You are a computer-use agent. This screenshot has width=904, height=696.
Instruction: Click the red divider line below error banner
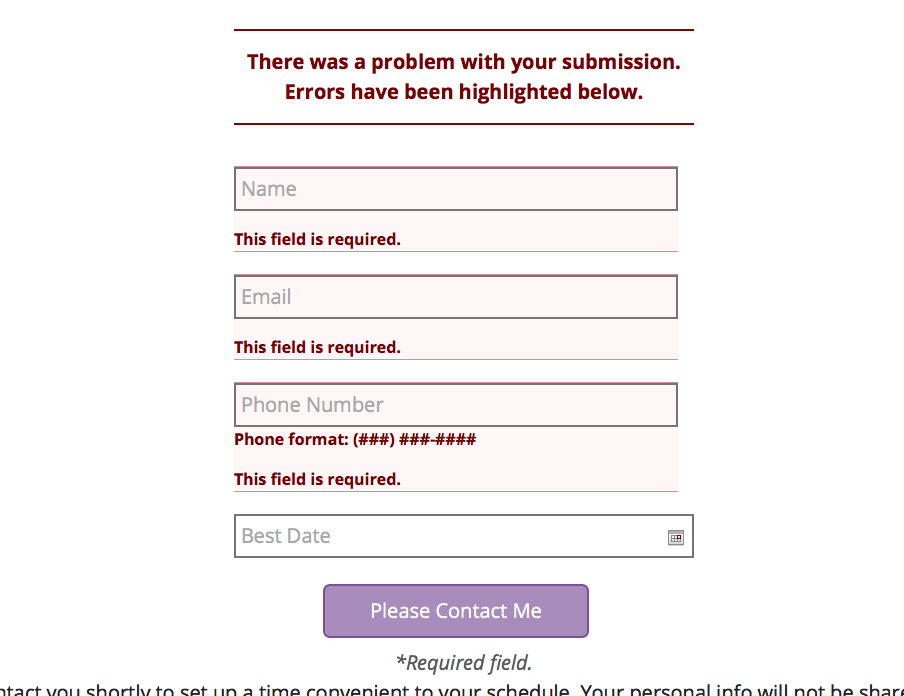[x=464, y=123]
